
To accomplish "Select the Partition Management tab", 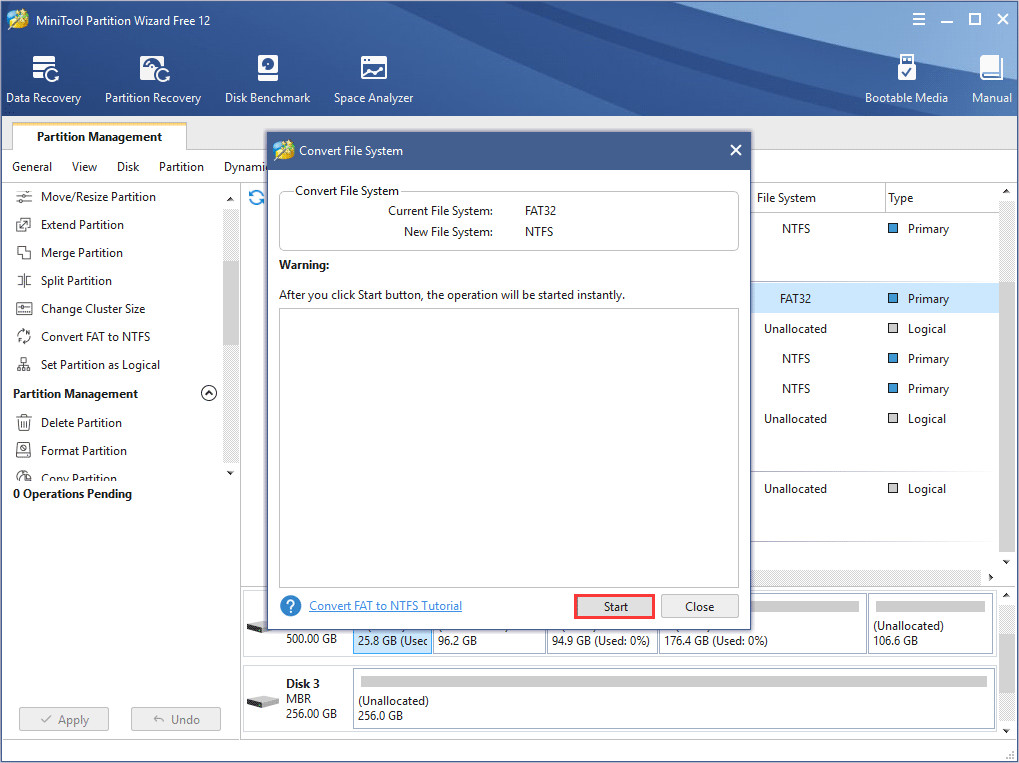I will (99, 136).
